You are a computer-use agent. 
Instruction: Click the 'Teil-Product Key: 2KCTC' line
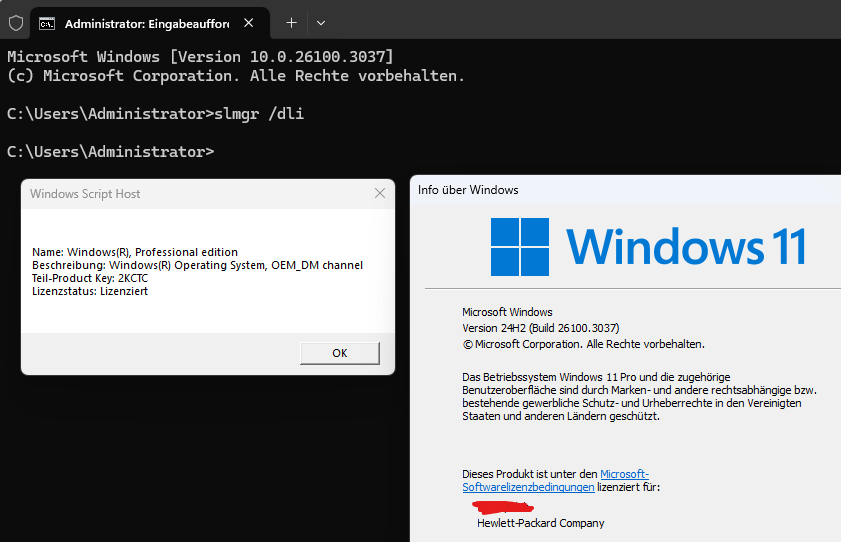pos(90,278)
